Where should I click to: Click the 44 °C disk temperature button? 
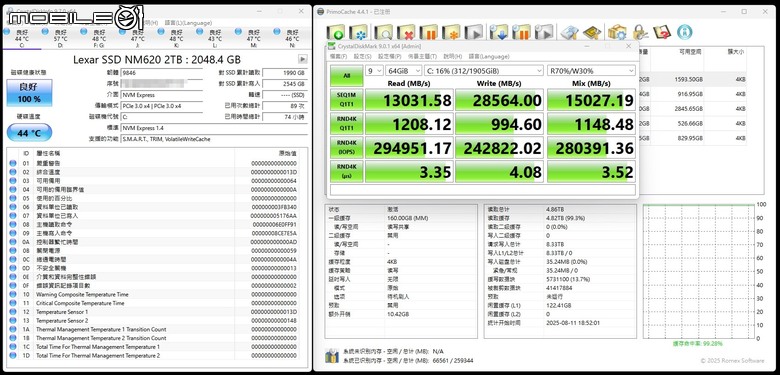pyautogui.click(x=29, y=133)
